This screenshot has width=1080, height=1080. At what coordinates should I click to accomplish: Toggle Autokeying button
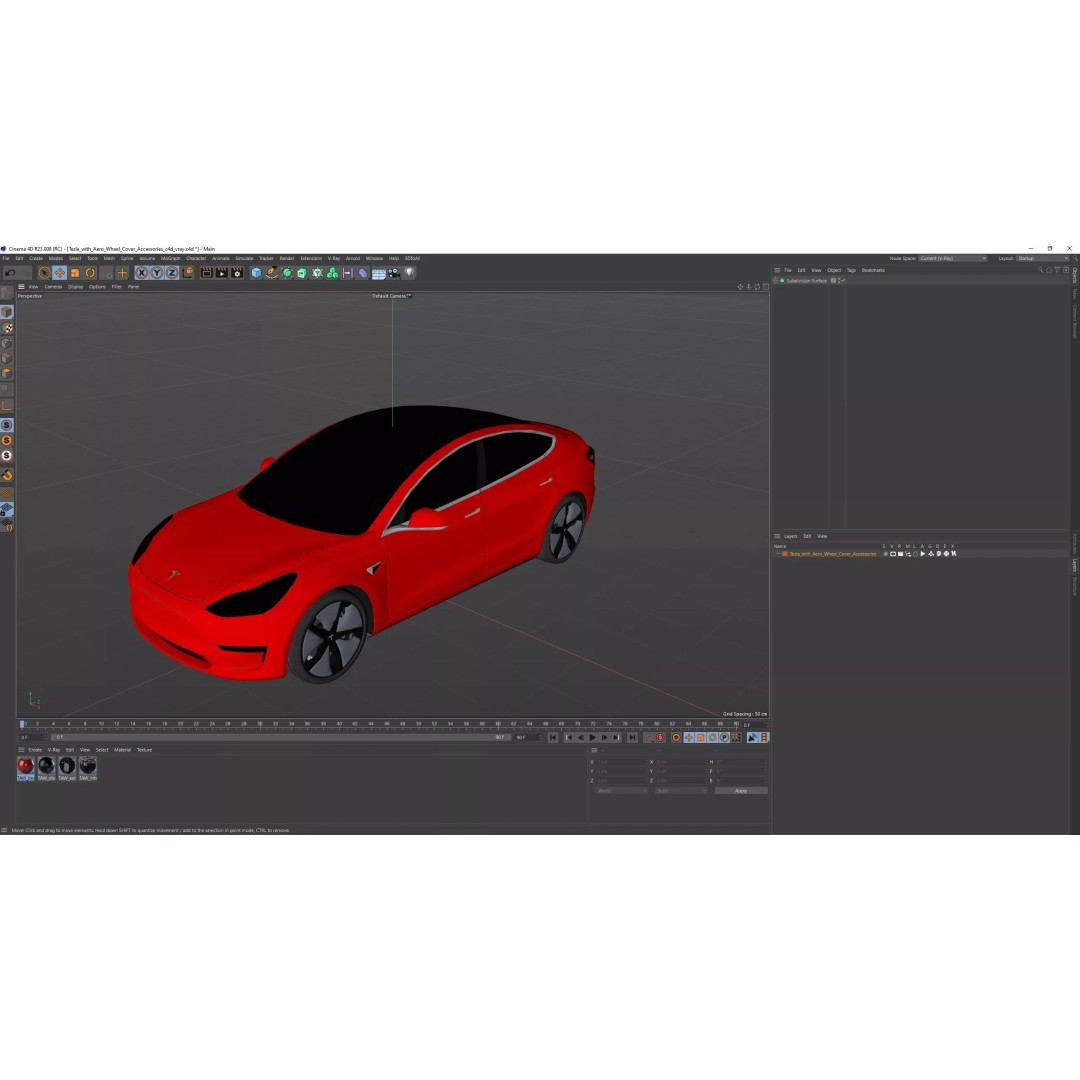660,737
